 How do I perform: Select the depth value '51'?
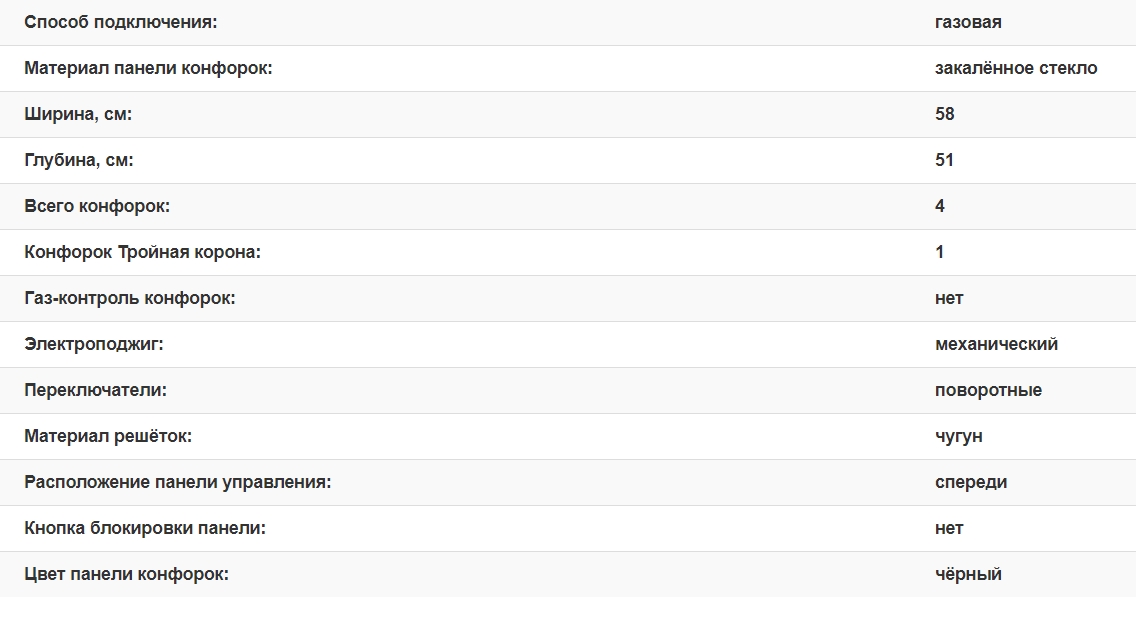tap(945, 160)
